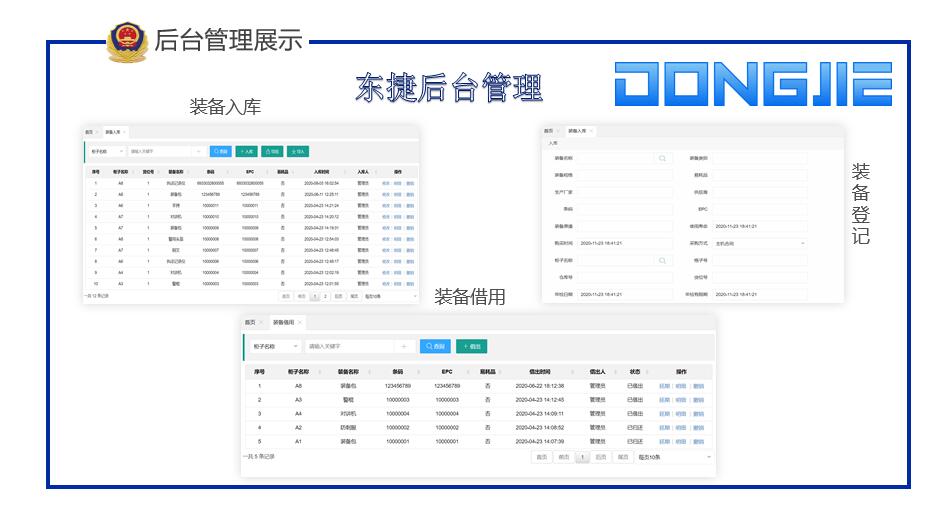The width and height of the screenshot is (943, 530).
Task: Switch to 首页 tab in 装备借用 panel
Action: point(250,322)
